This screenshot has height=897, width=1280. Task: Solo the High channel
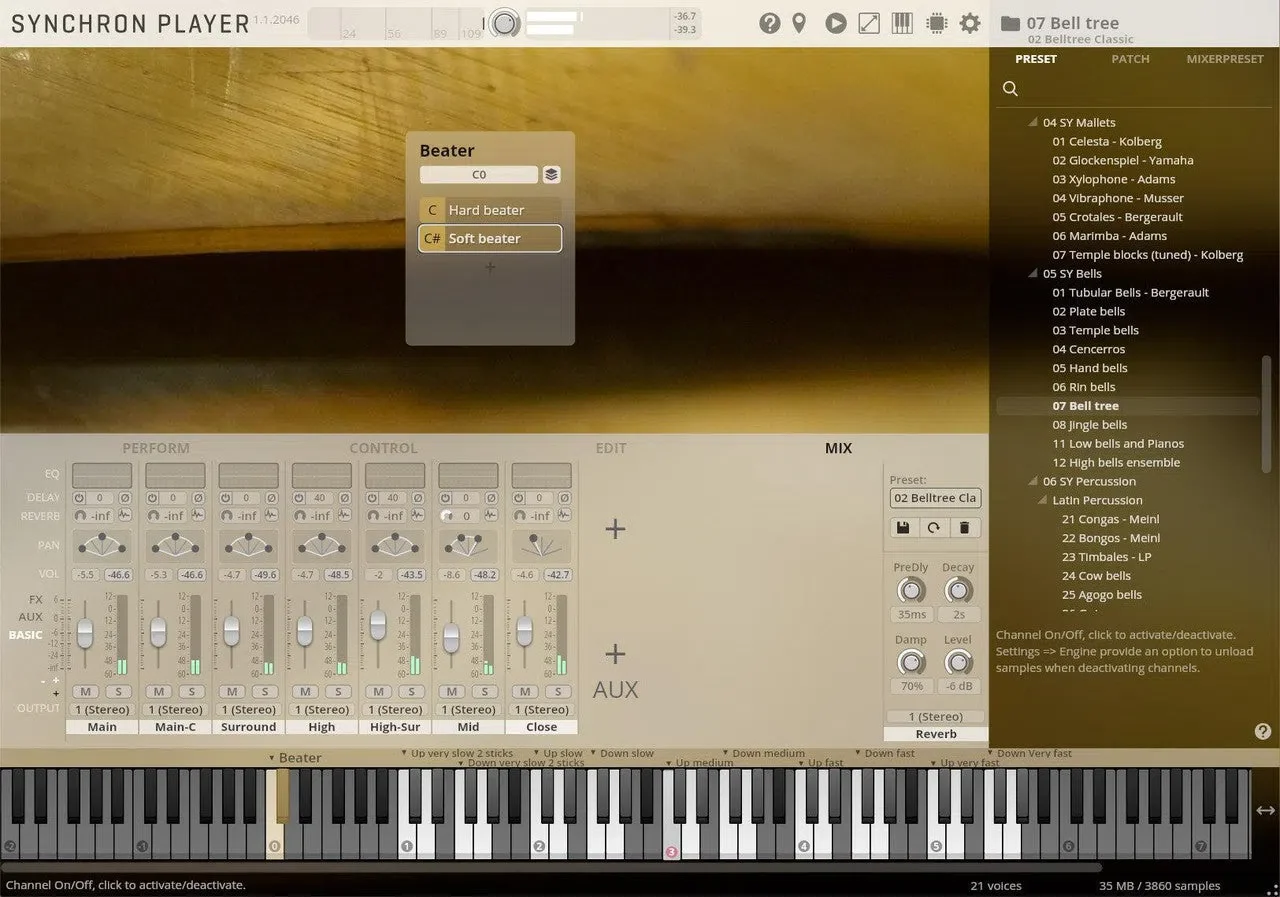point(338,691)
